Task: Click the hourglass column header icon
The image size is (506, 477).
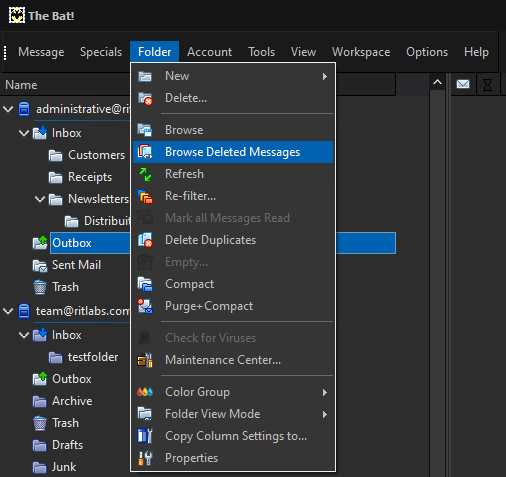Action: point(487,84)
